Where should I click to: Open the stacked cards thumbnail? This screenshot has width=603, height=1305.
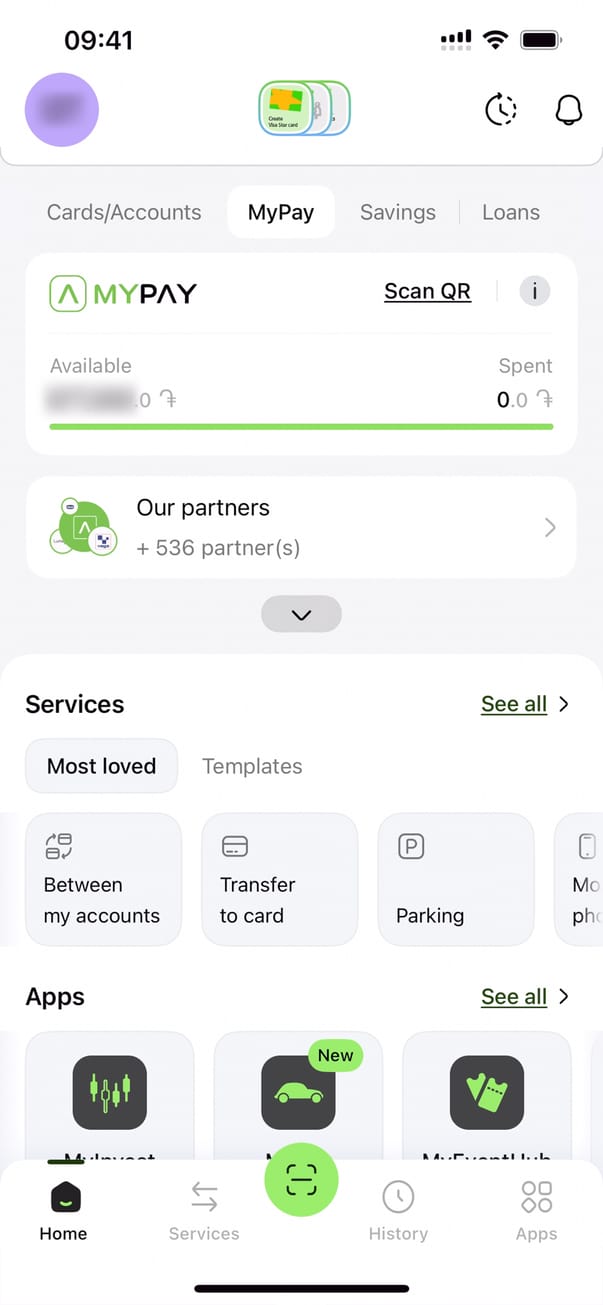304,108
